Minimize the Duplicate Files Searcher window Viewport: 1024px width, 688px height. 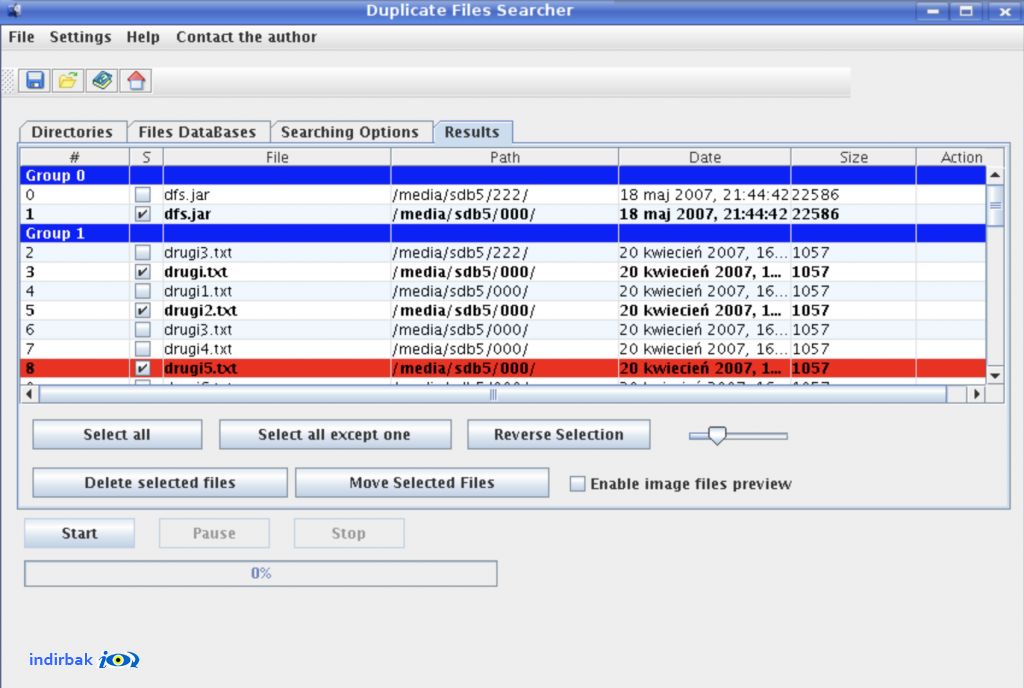pyautogui.click(x=933, y=11)
